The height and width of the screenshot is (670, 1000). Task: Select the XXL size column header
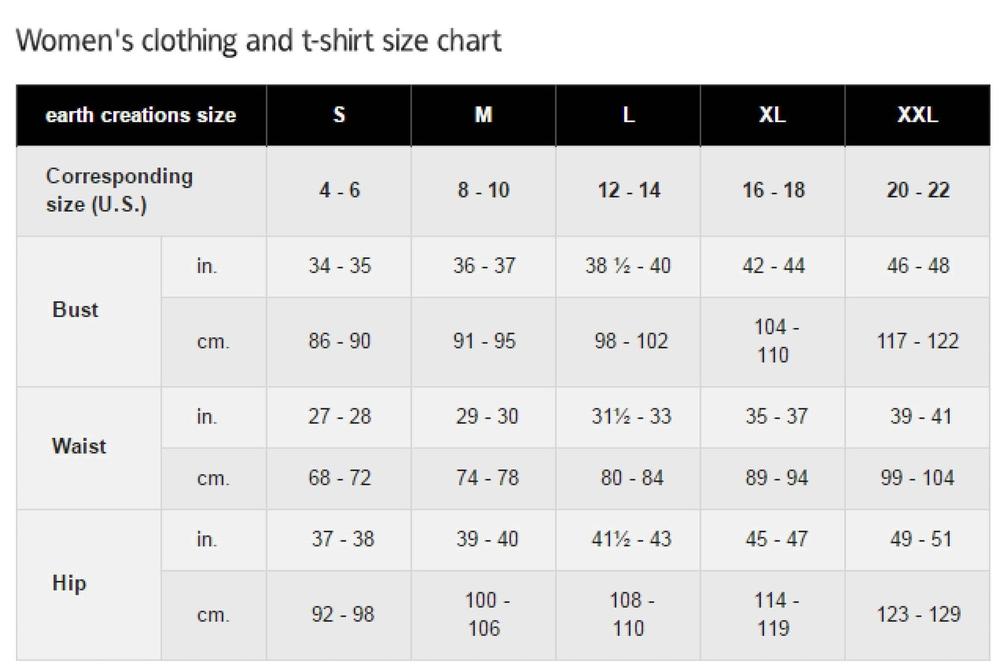[x=917, y=115]
